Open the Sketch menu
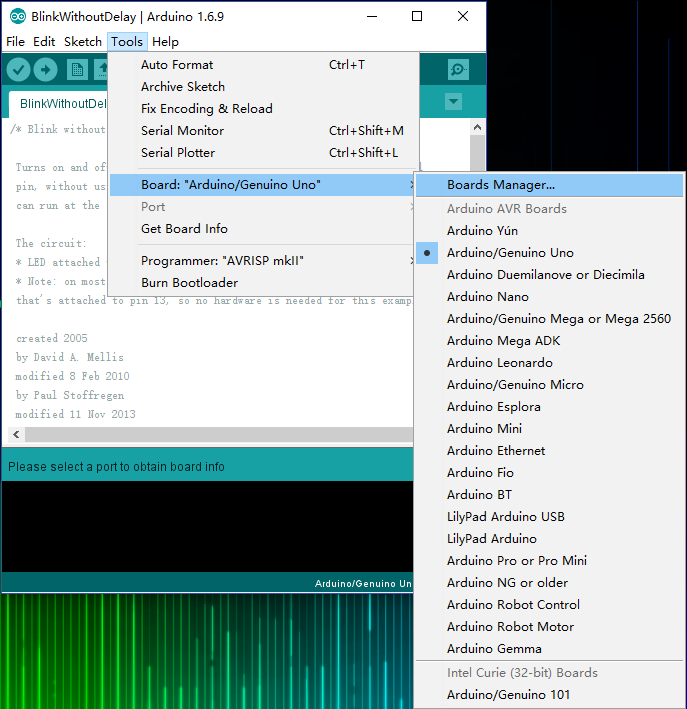This screenshot has width=687, height=709. pos(83,42)
